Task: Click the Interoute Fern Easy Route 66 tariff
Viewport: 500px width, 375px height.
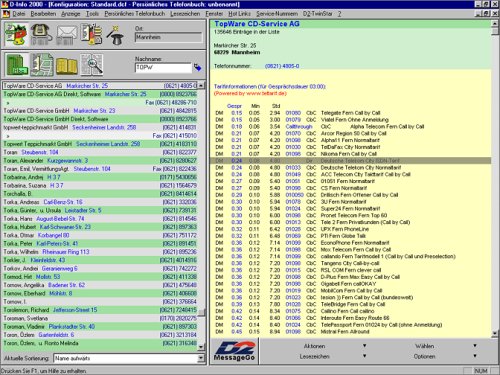Action: click(x=355, y=318)
